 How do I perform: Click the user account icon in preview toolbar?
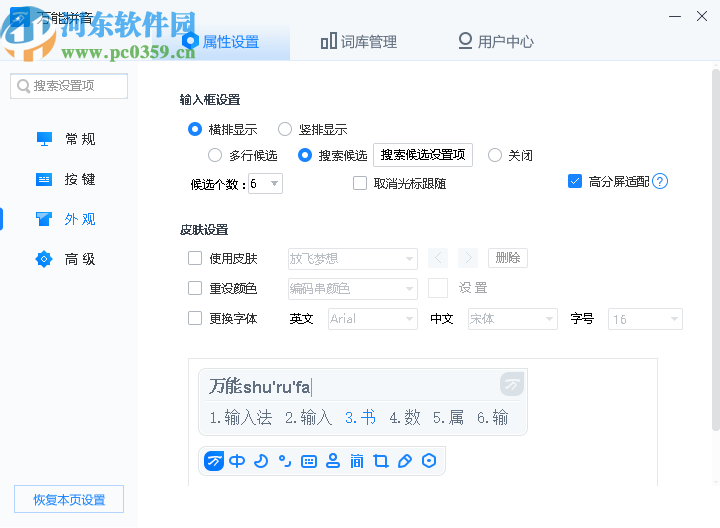coord(332,461)
